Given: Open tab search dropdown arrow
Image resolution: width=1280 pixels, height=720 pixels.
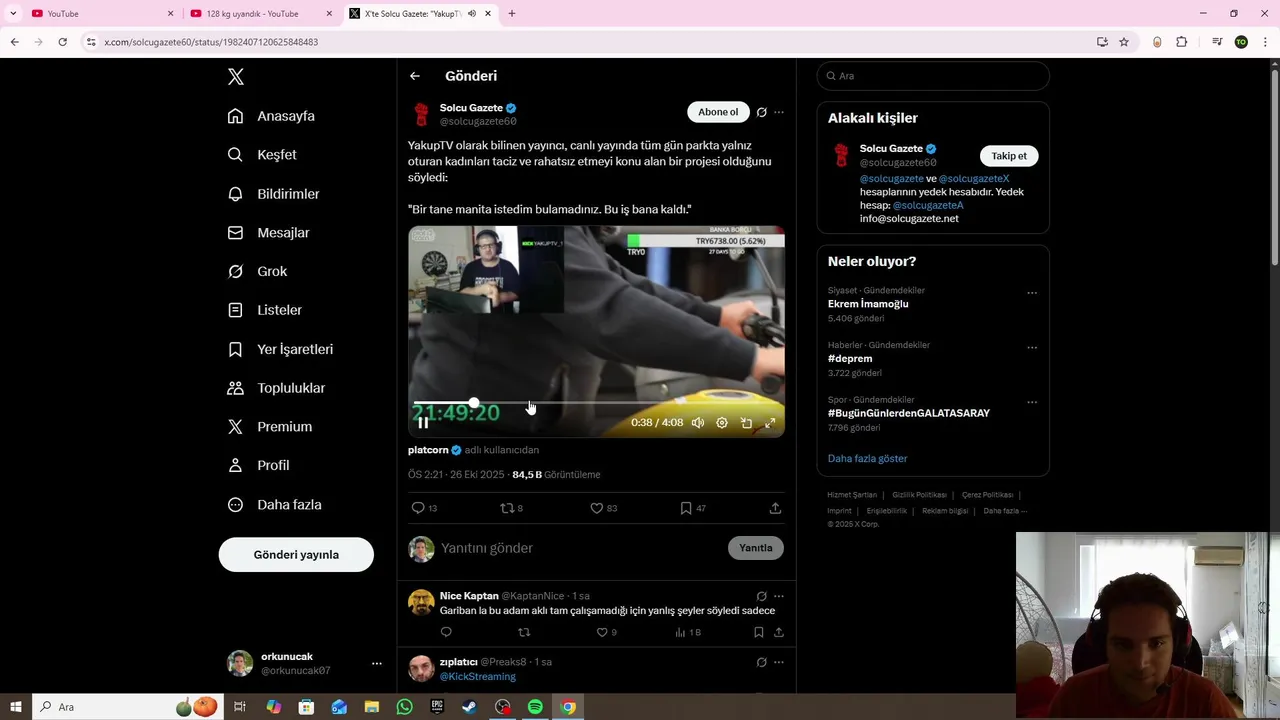Looking at the screenshot, I should coord(12,14).
